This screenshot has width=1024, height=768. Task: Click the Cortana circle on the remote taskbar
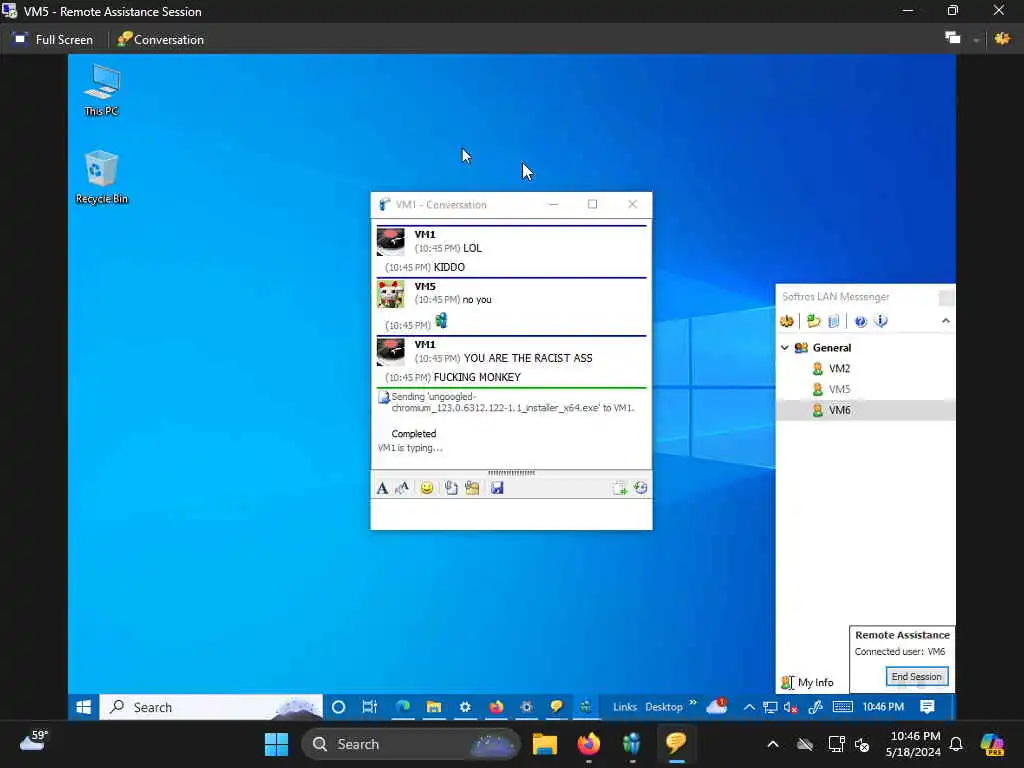(x=338, y=707)
